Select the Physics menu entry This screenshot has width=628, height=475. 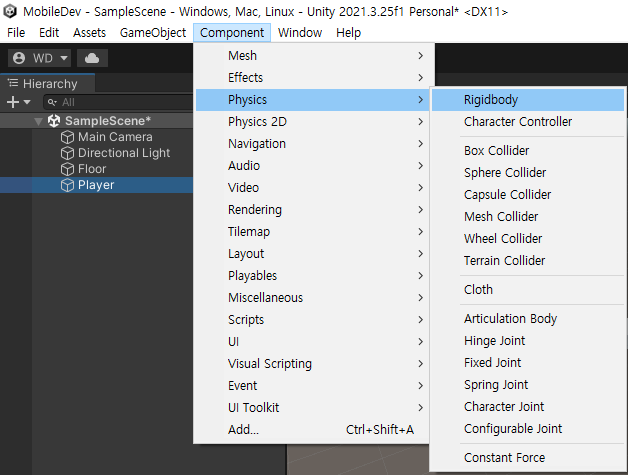pyautogui.click(x=312, y=100)
